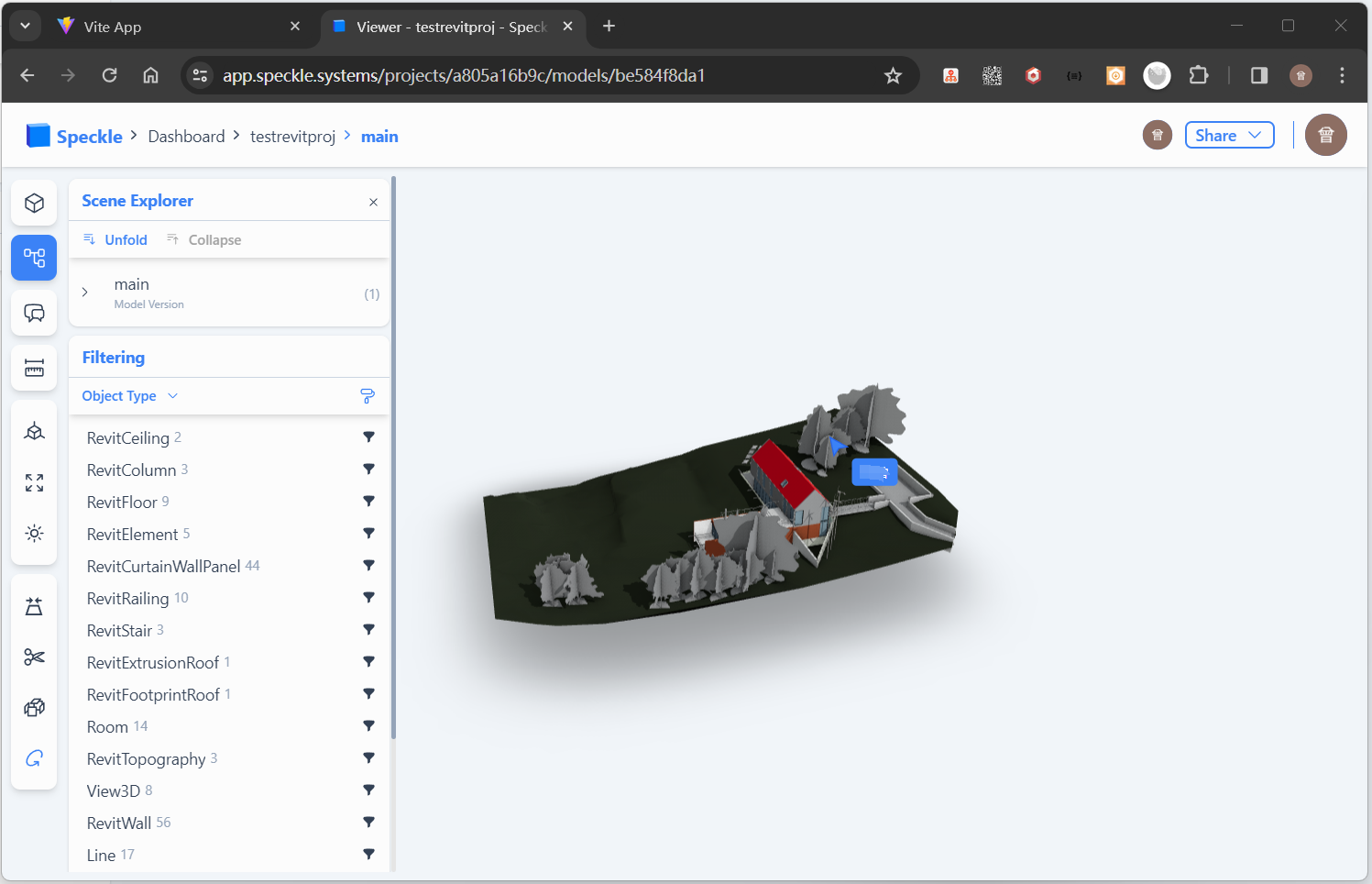Activate the Measure ruler tool

coord(34,368)
